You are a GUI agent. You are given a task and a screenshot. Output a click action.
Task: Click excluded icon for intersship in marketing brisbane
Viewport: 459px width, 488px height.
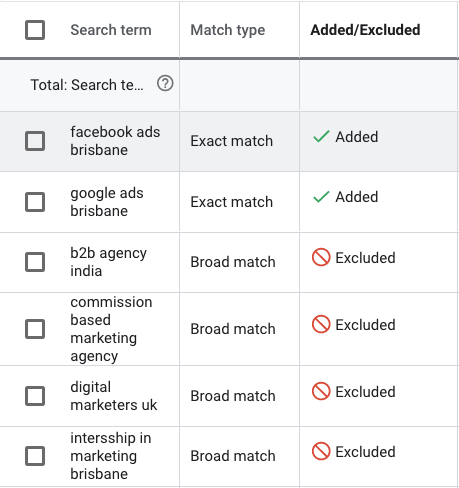(x=321, y=451)
